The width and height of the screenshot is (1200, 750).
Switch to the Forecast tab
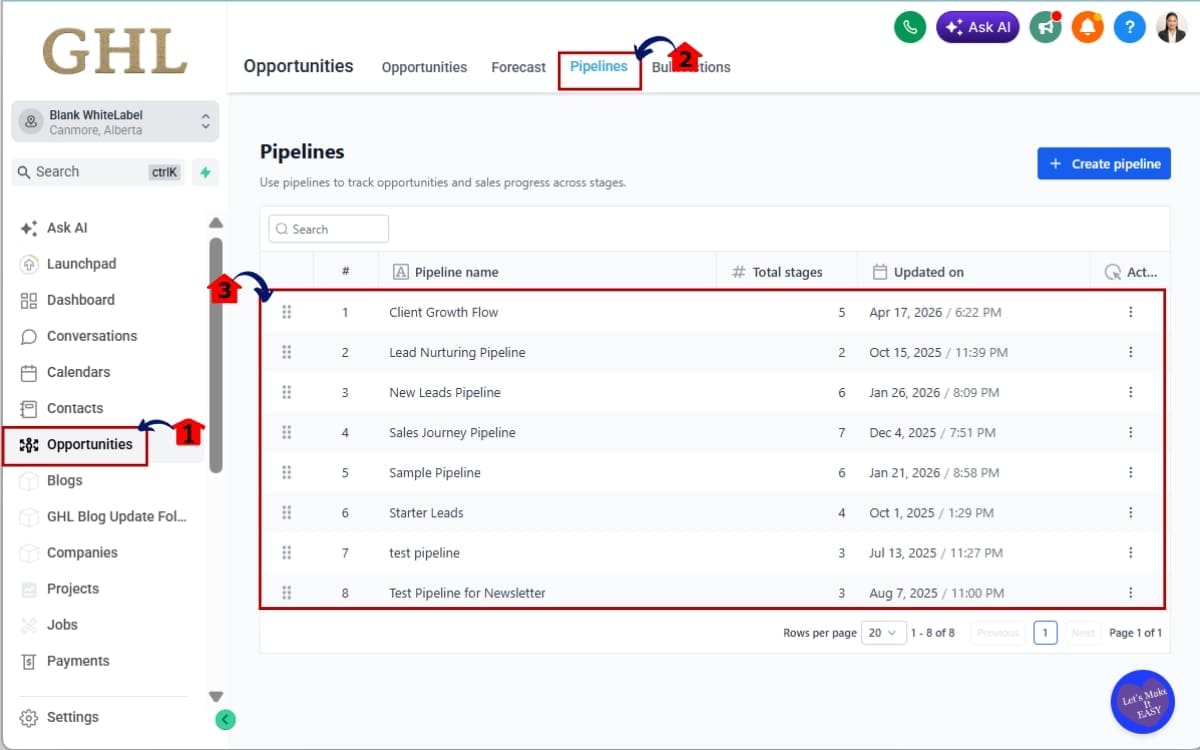[x=518, y=67]
